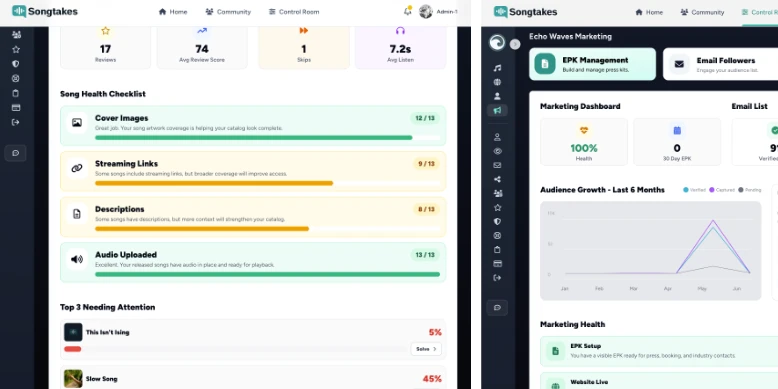This screenshot has height=389, width=778.
Task: Click the shield icon in left window sidebar
Action: (x=16, y=64)
